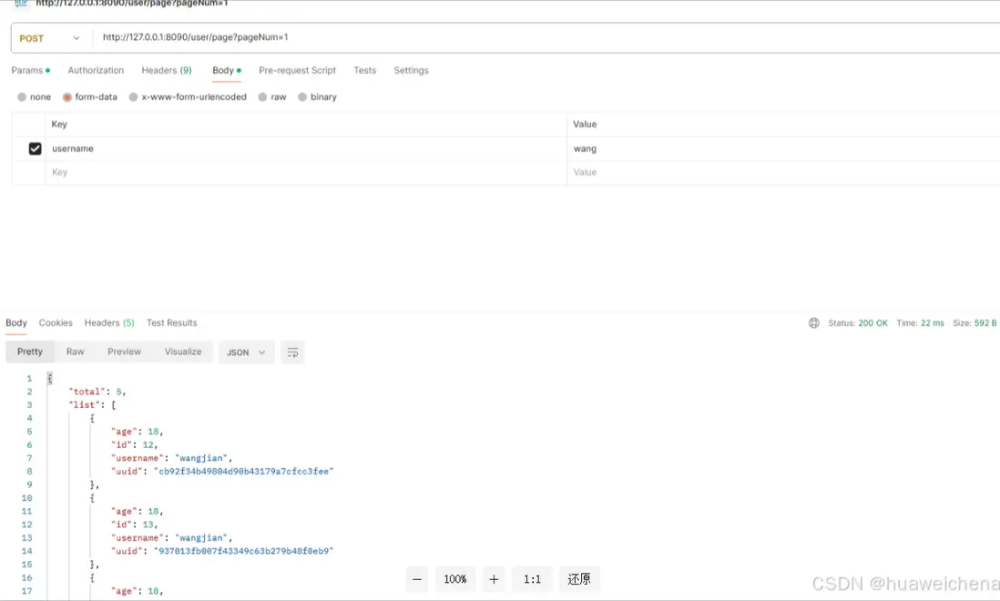Click the word-wrap icon beside JSON

[x=293, y=352]
